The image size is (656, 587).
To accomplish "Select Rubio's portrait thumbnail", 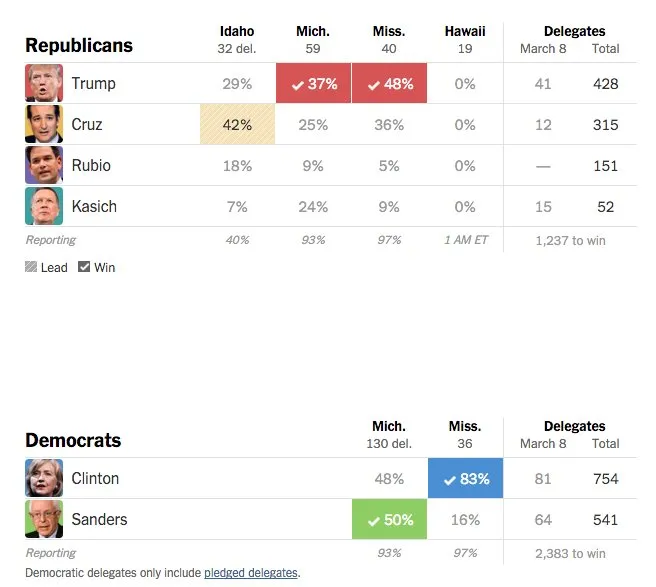I will coord(44,165).
